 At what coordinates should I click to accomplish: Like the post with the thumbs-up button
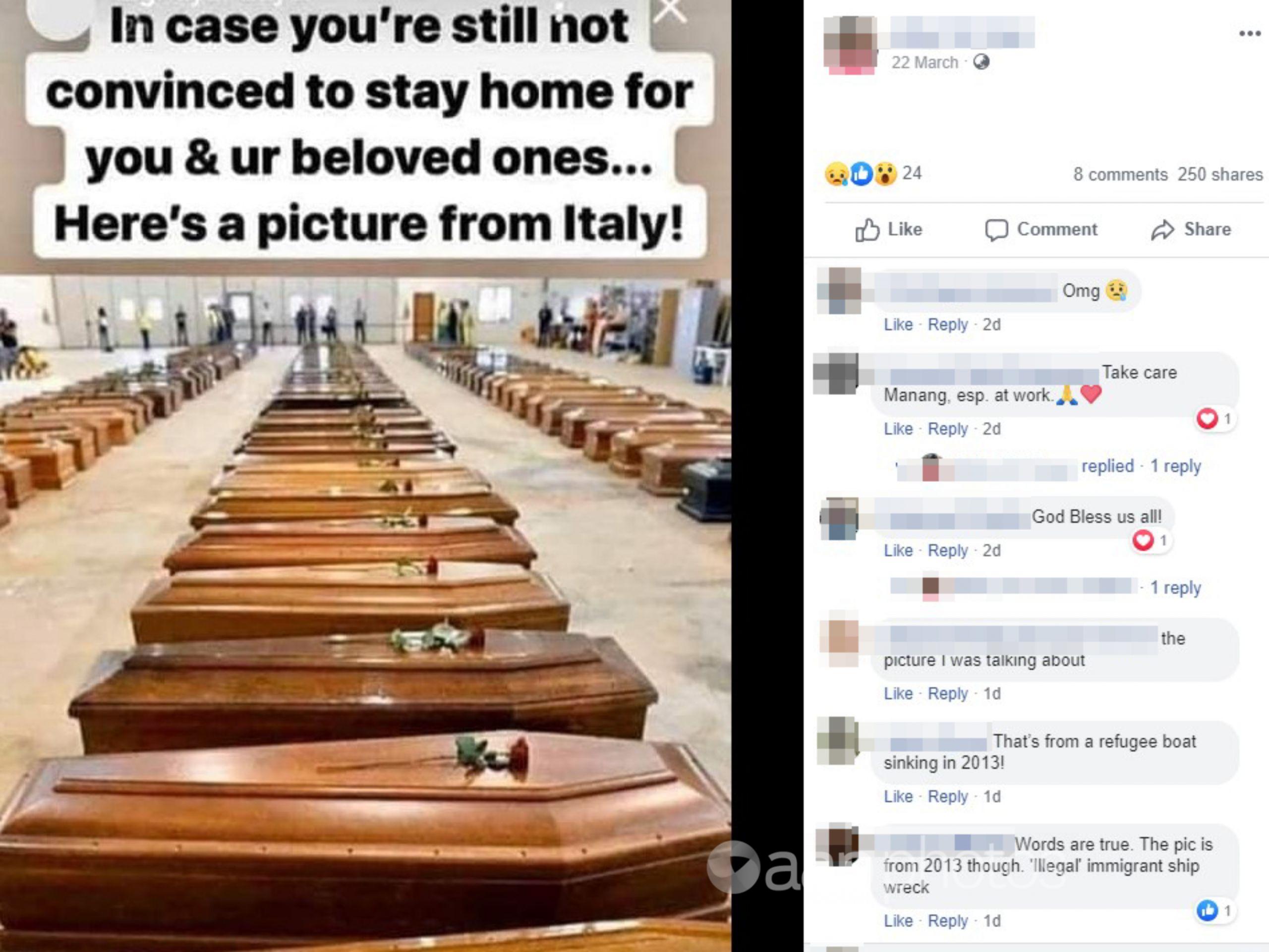click(x=889, y=229)
